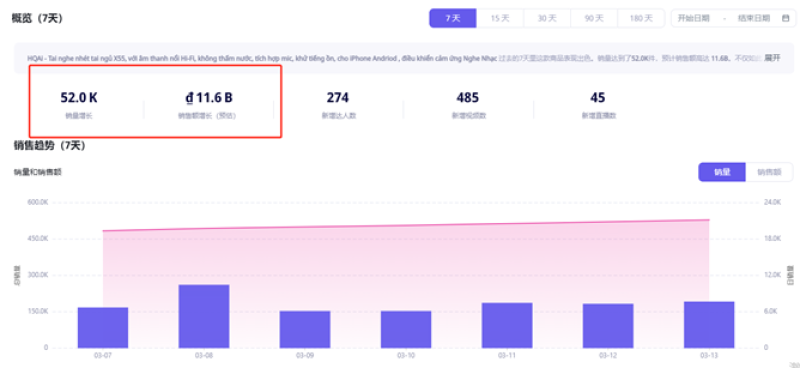The height and width of the screenshot is (368, 800).
Task: Click the 274 new creators value
Action: coord(338,97)
